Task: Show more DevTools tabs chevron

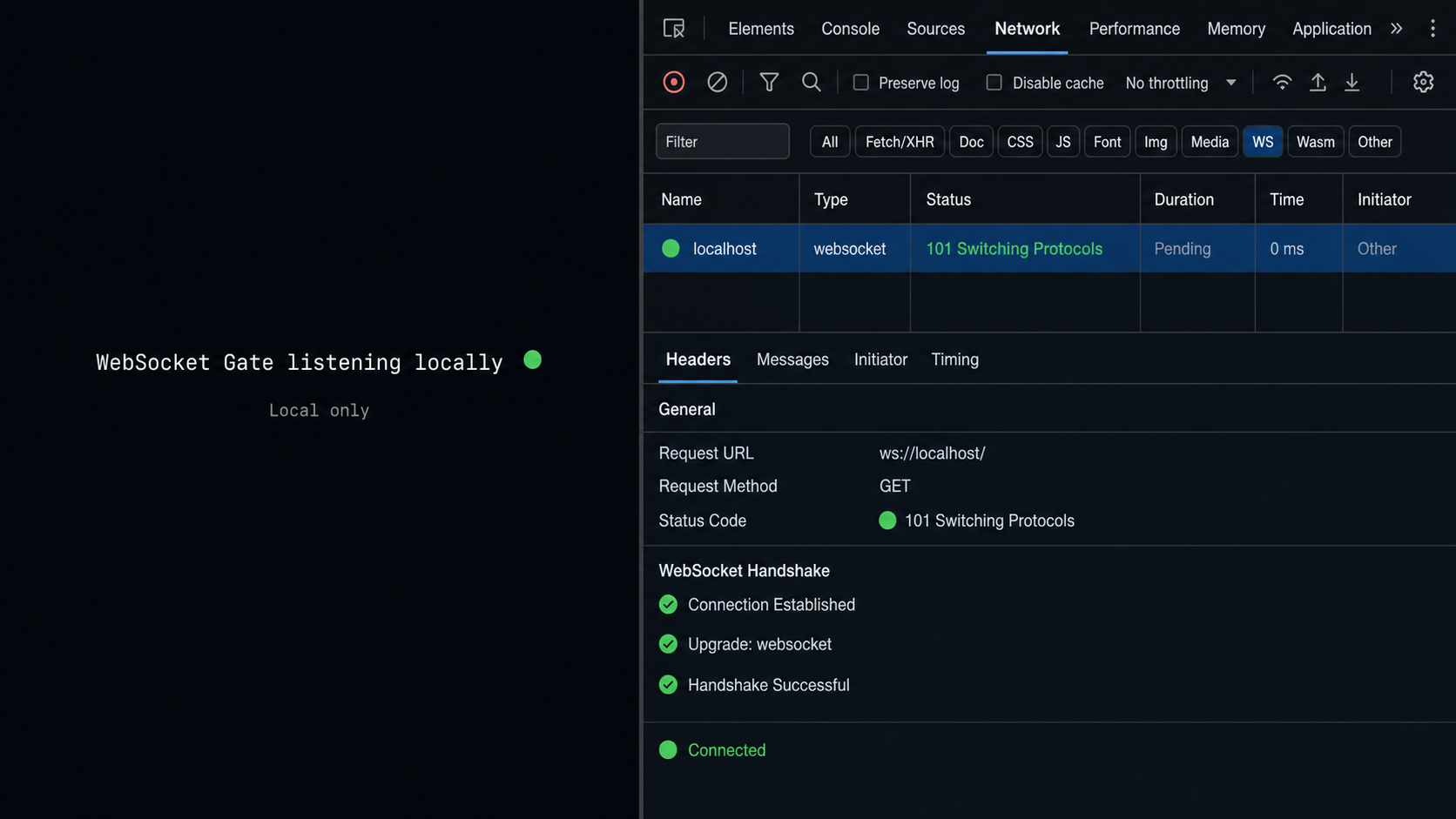Action: point(1397,29)
